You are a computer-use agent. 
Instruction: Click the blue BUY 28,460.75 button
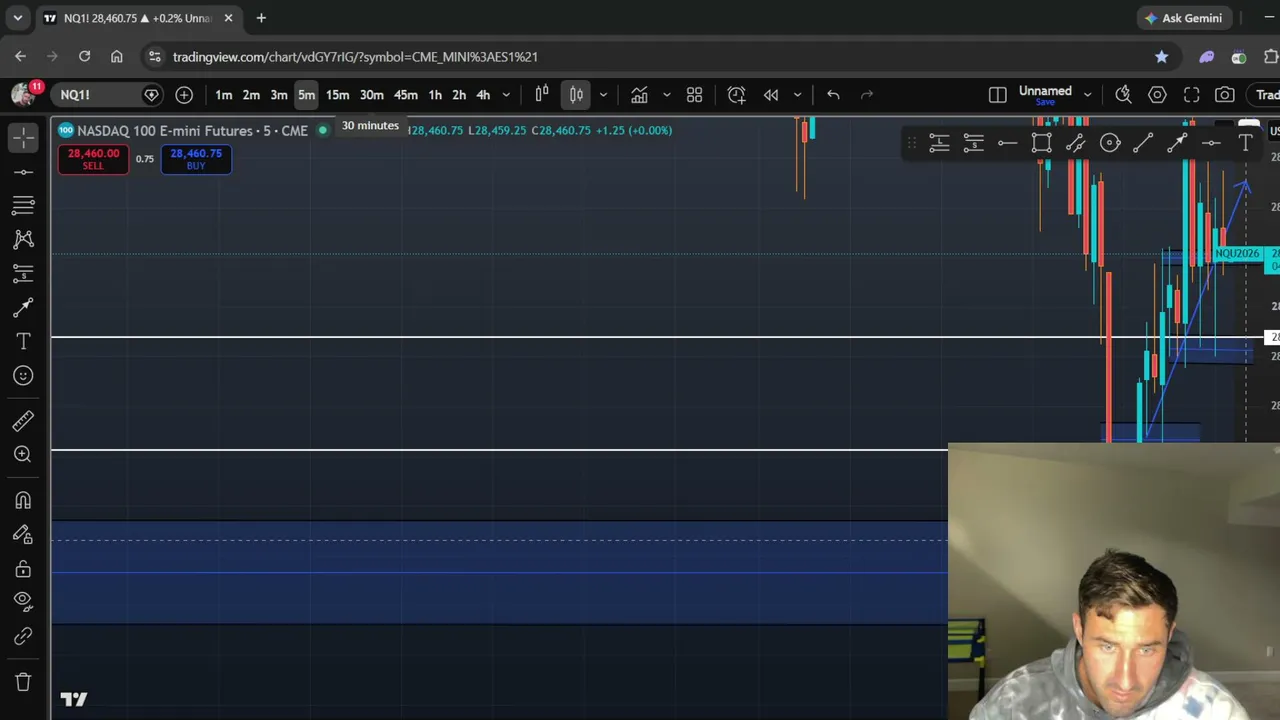196,159
